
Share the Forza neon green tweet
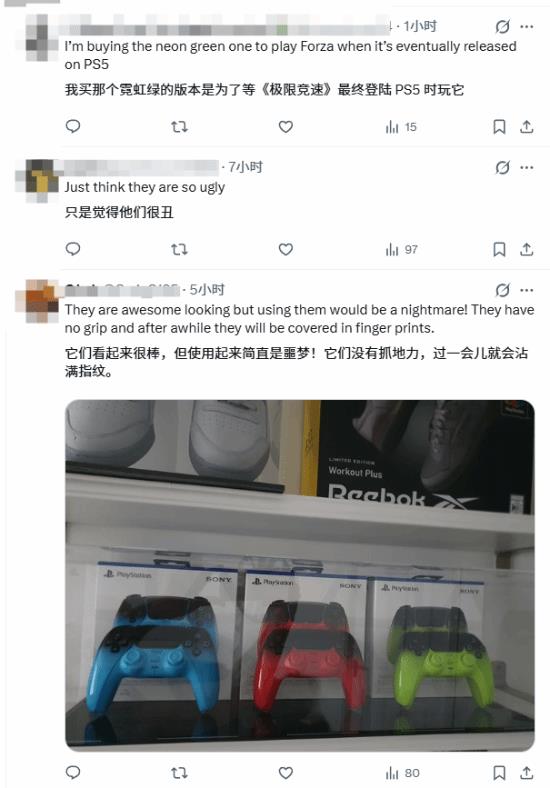pos(526,127)
